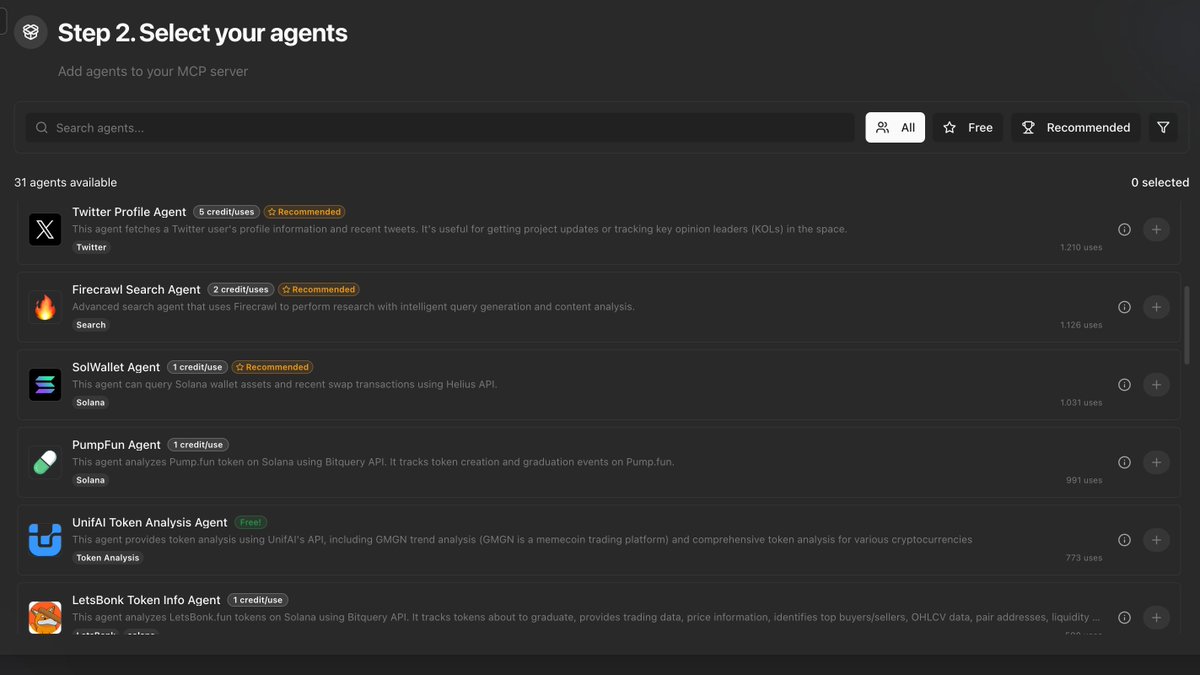Add LetsBonk Token Info Agent with plus button
The height and width of the screenshot is (675, 1200).
(x=1156, y=617)
